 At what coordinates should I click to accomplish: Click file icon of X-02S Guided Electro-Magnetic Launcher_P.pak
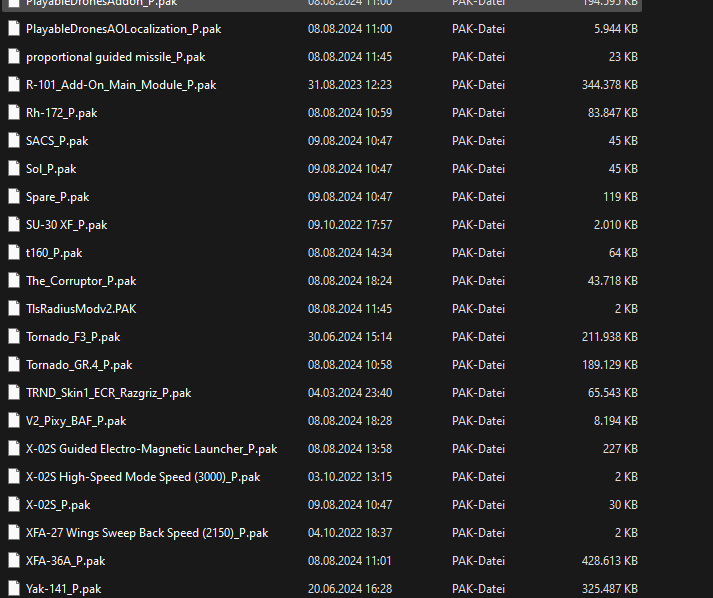[14, 449]
